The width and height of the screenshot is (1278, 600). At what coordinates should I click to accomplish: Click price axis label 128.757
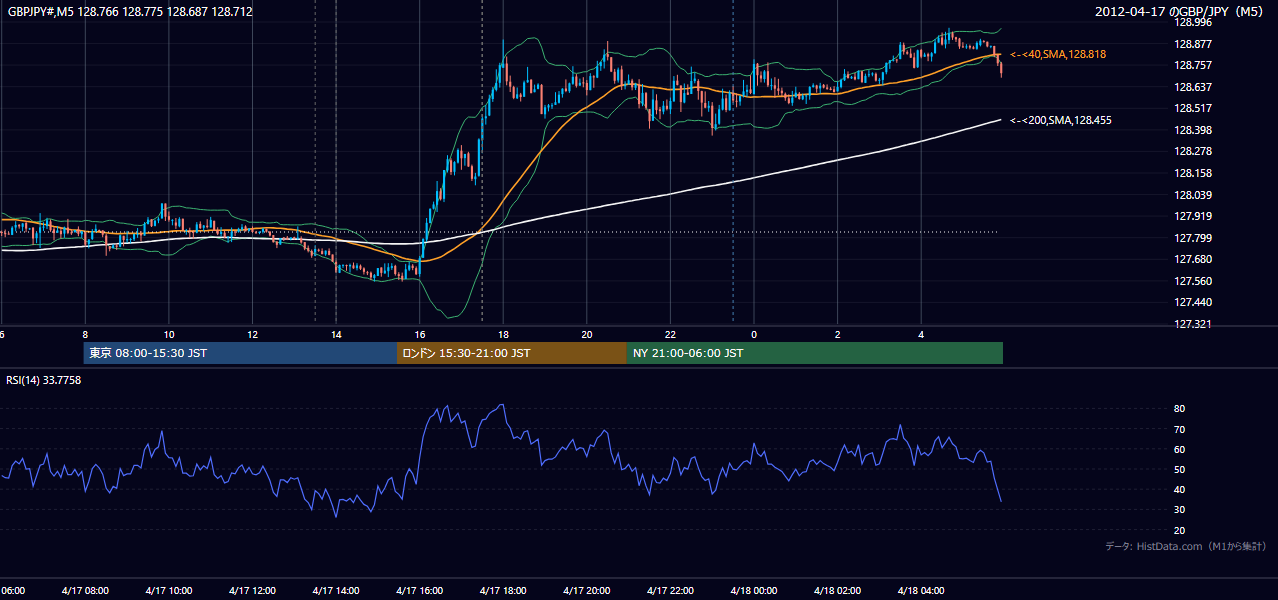(1192, 65)
